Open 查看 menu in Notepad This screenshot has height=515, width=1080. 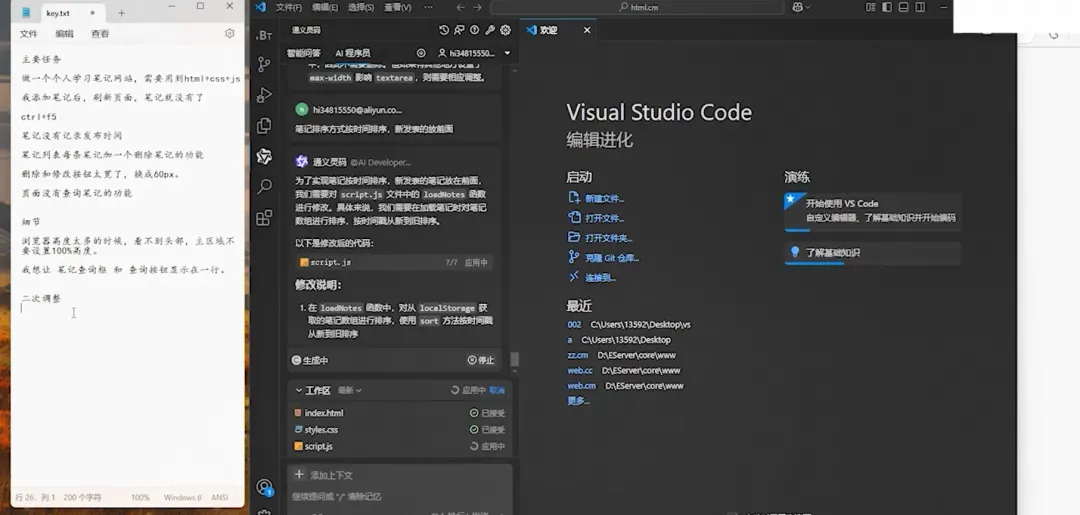[101, 34]
